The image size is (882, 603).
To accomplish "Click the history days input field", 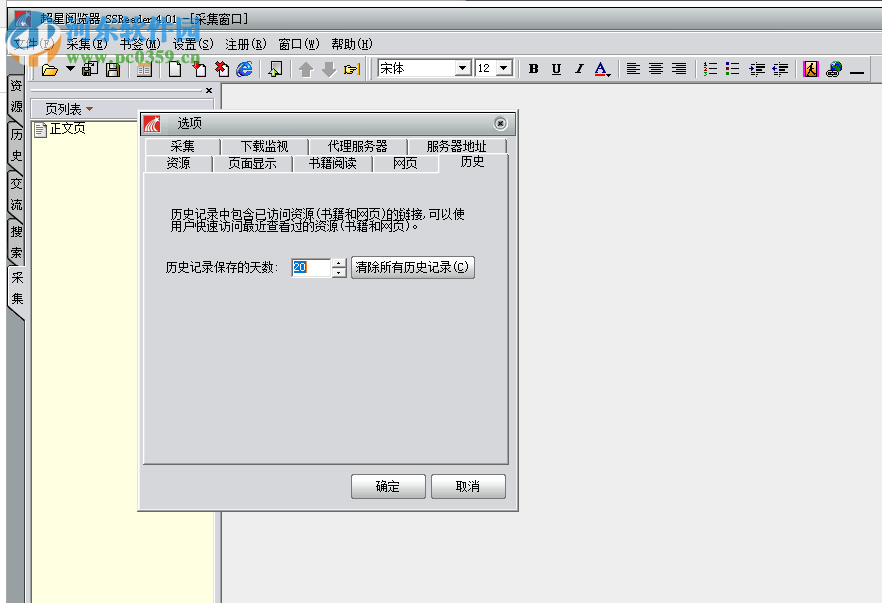I will pos(310,267).
